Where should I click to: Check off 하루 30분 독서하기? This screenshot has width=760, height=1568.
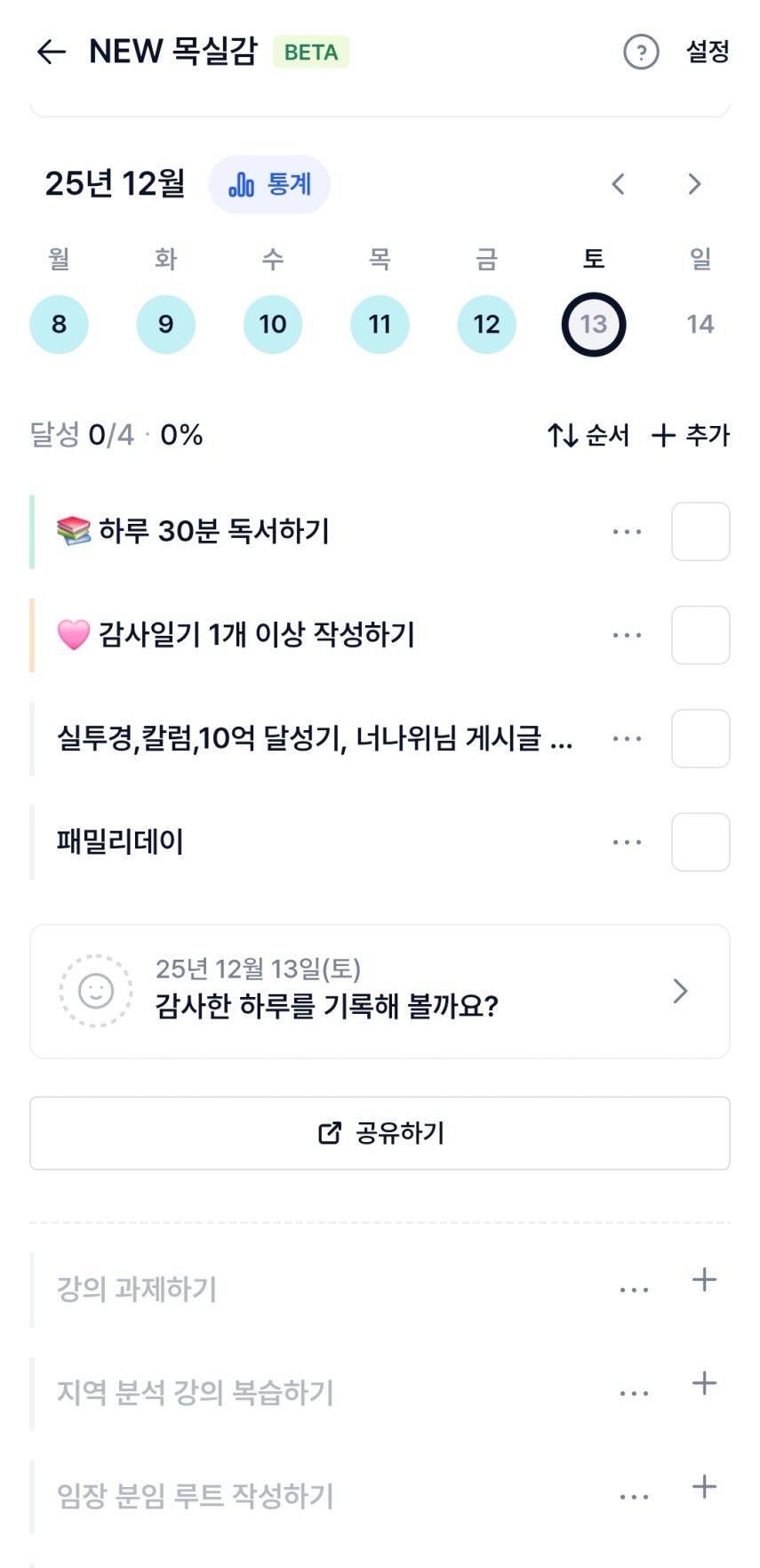coord(700,532)
